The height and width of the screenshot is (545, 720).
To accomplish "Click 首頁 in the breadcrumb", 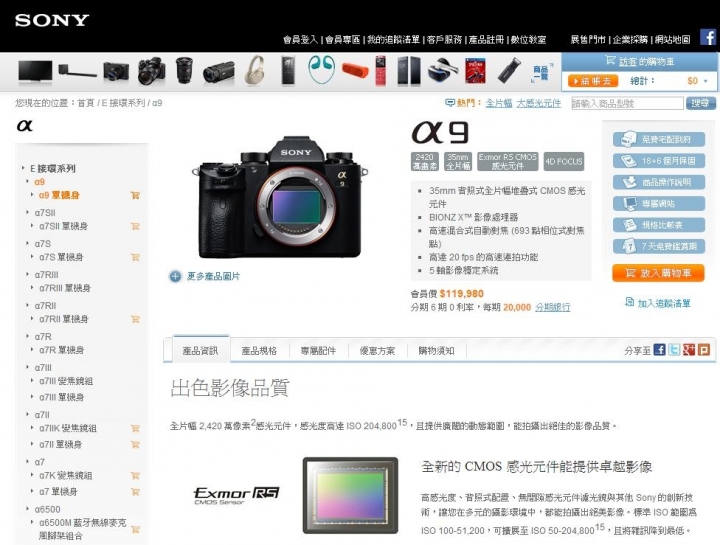I will tap(85, 103).
